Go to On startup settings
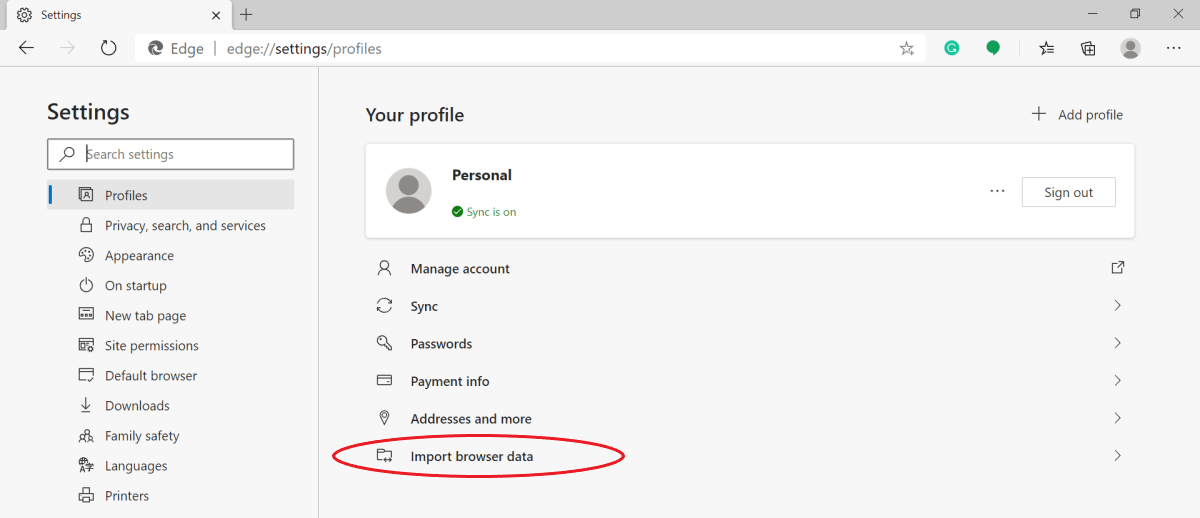 click(171, 285)
